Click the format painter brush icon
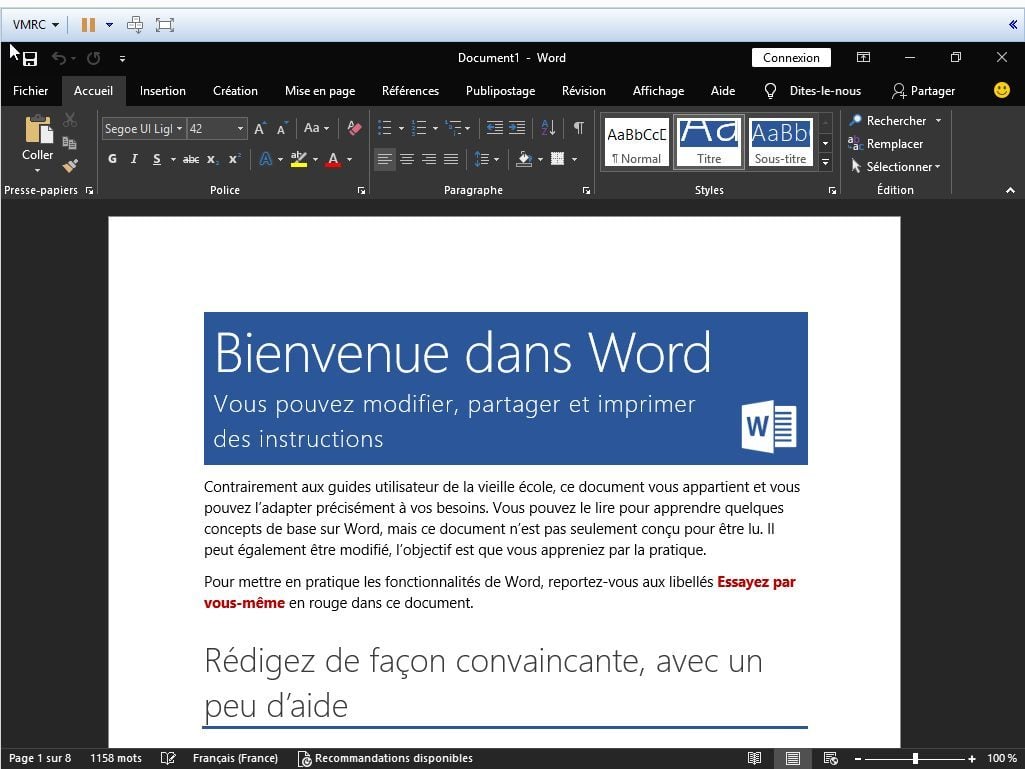The width and height of the screenshot is (1025, 769). pos(70,167)
